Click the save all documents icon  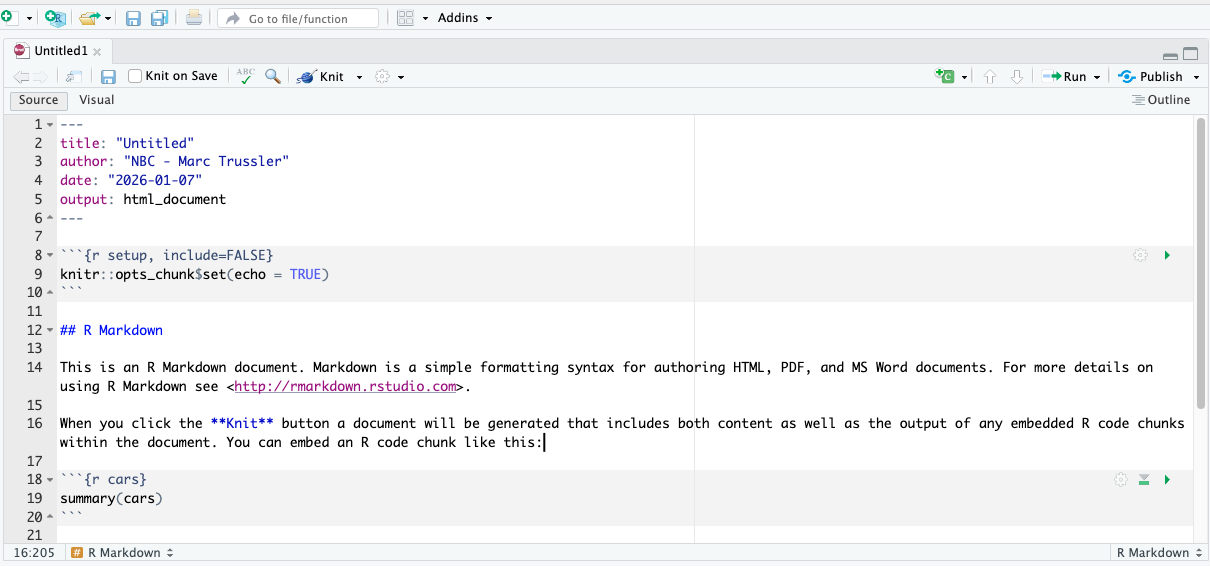pyautogui.click(x=159, y=18)
